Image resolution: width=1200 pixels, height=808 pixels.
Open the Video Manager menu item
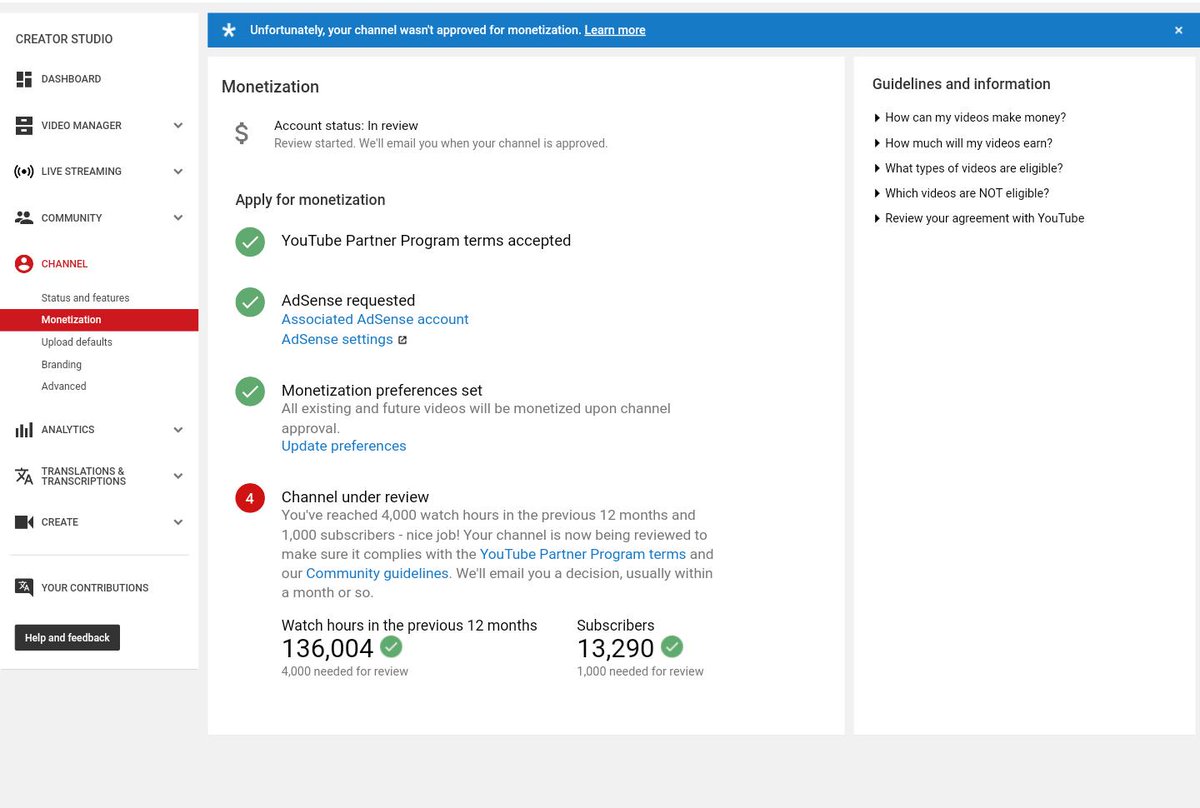tap(81, 126)
